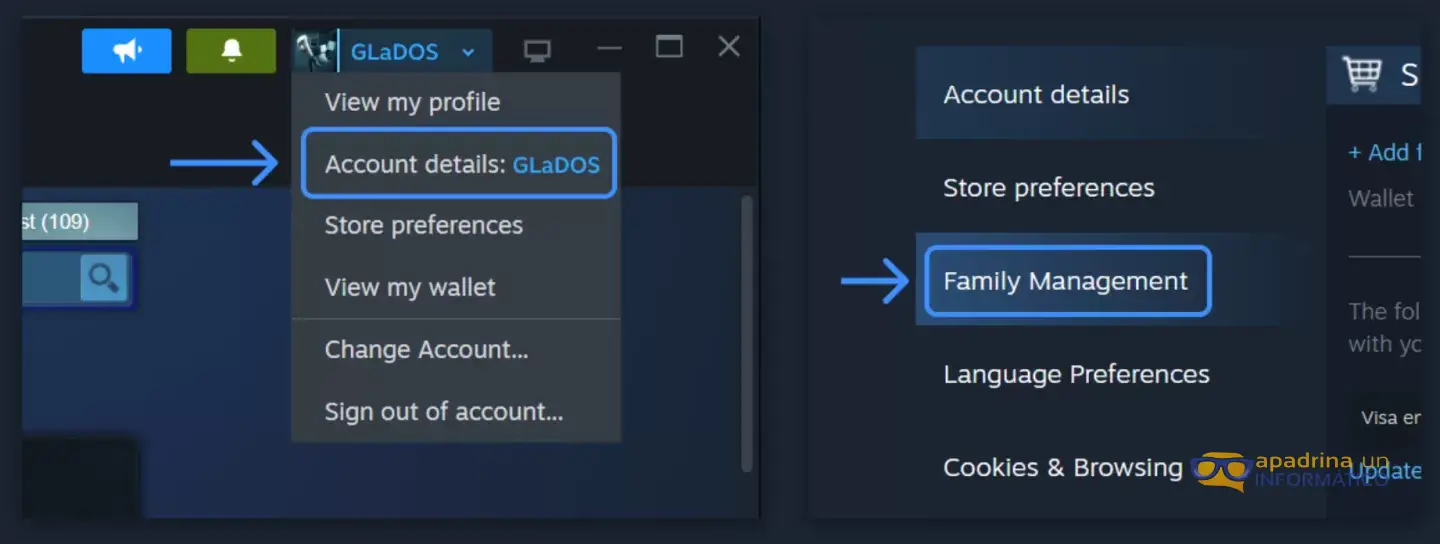Click the blue megaphone announcements icon
Screen dimensions: 1440x544
pyautogui.click(x=127, y=51)
